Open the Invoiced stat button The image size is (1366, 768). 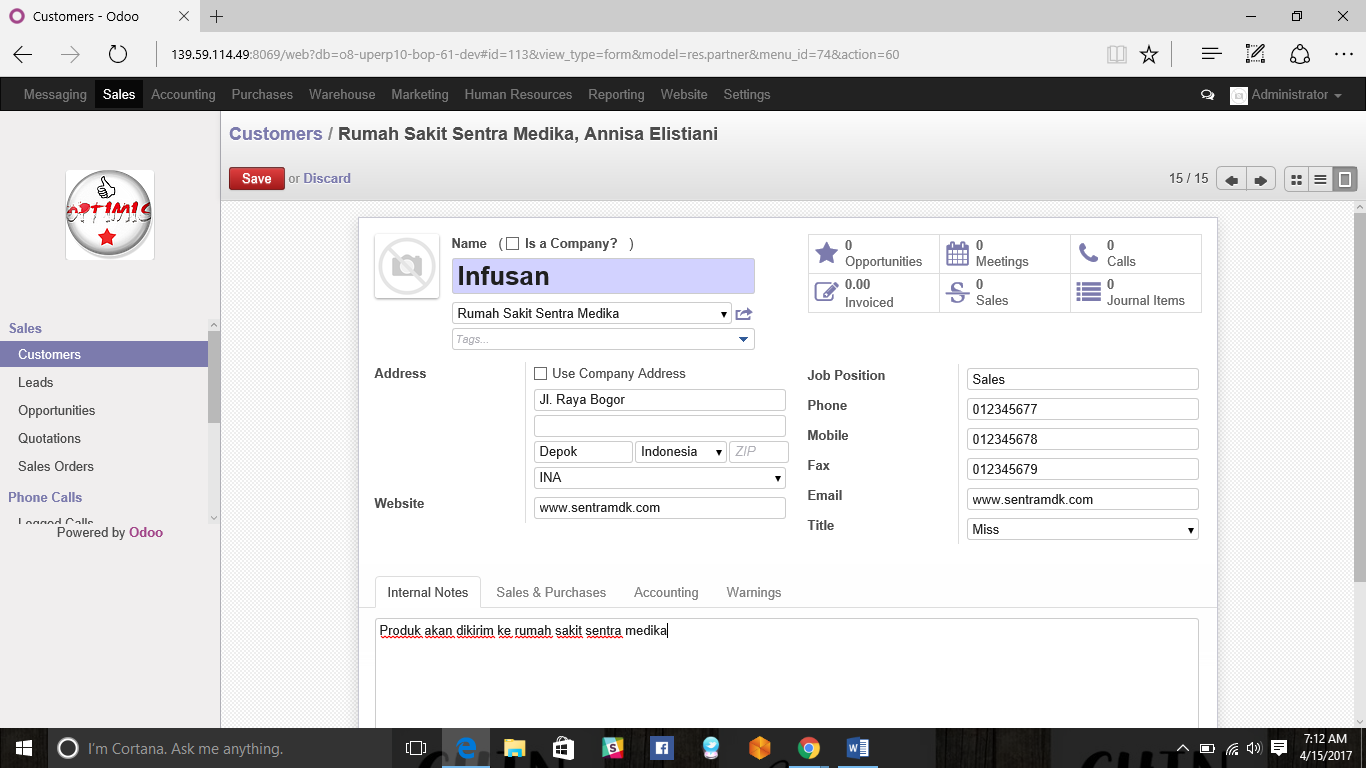click(x=874, y=293)
